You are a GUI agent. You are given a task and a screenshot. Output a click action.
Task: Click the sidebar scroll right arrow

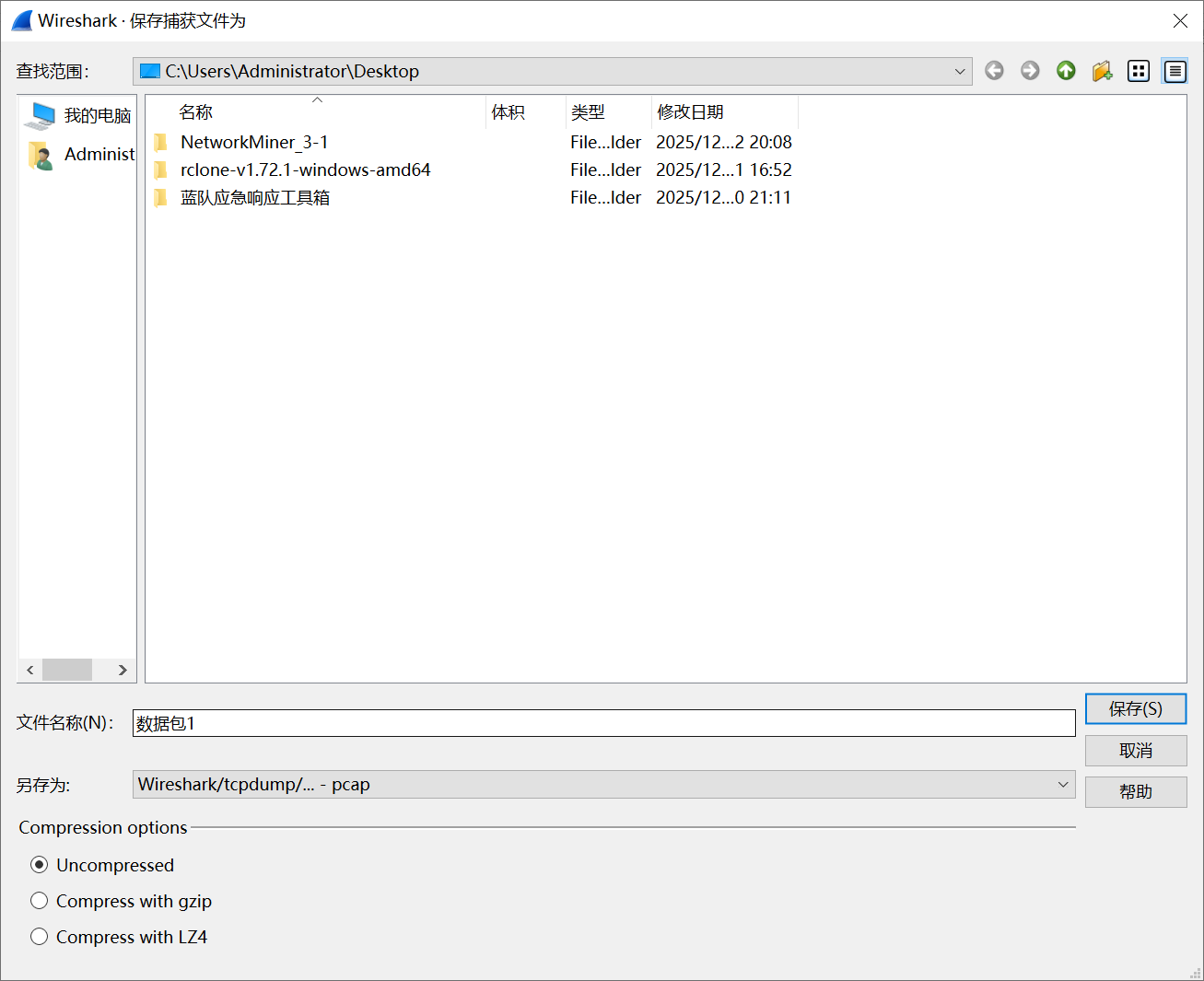coord(123,670)
